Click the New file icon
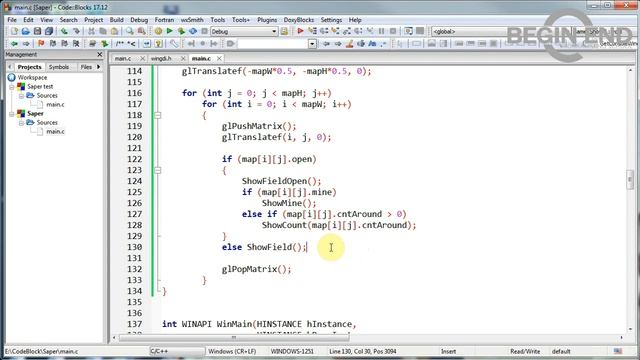 coord(14,31)
